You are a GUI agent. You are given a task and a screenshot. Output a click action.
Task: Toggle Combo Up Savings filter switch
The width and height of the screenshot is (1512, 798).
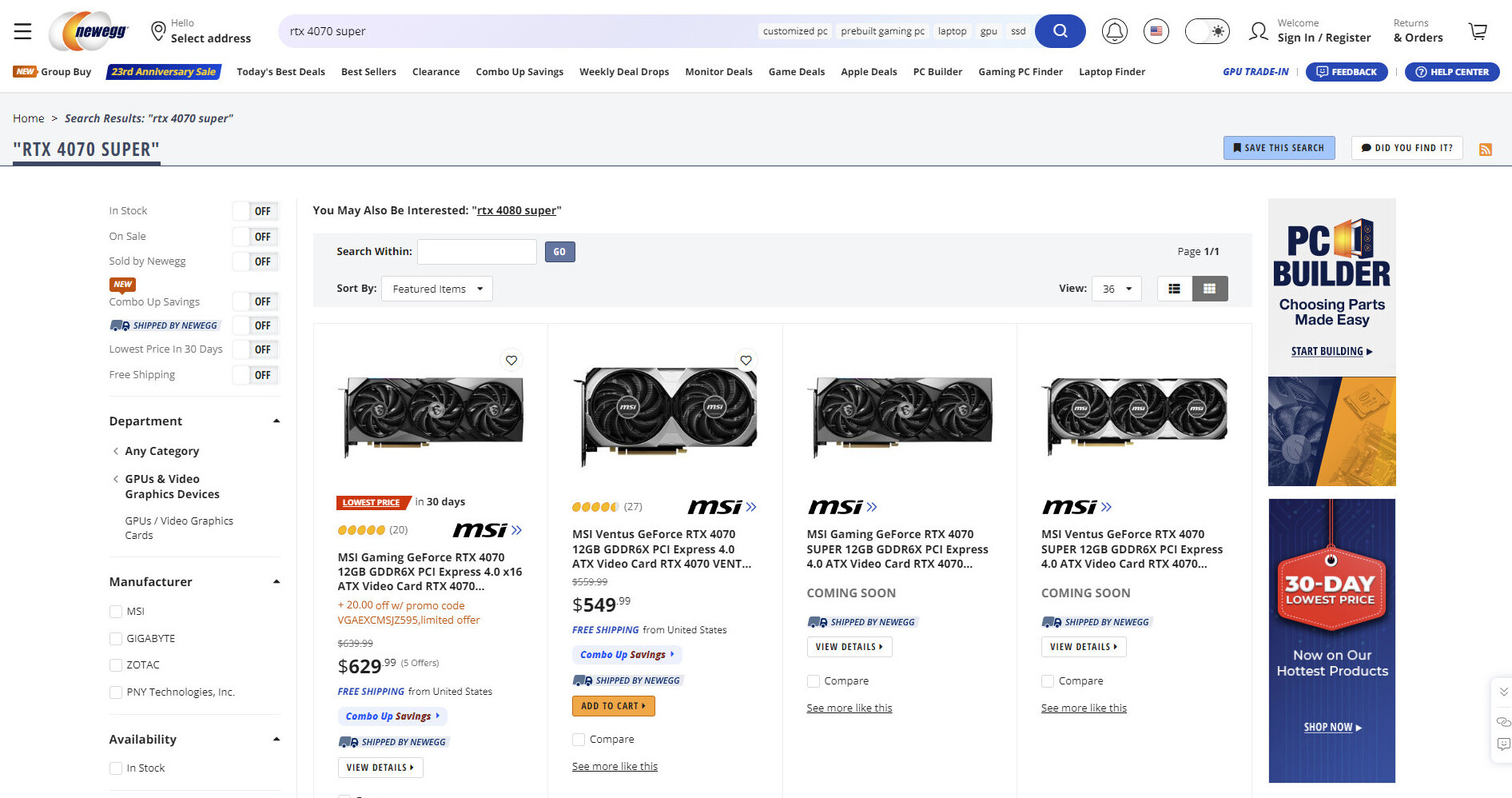pyautogui.click(x=256, y=301)
